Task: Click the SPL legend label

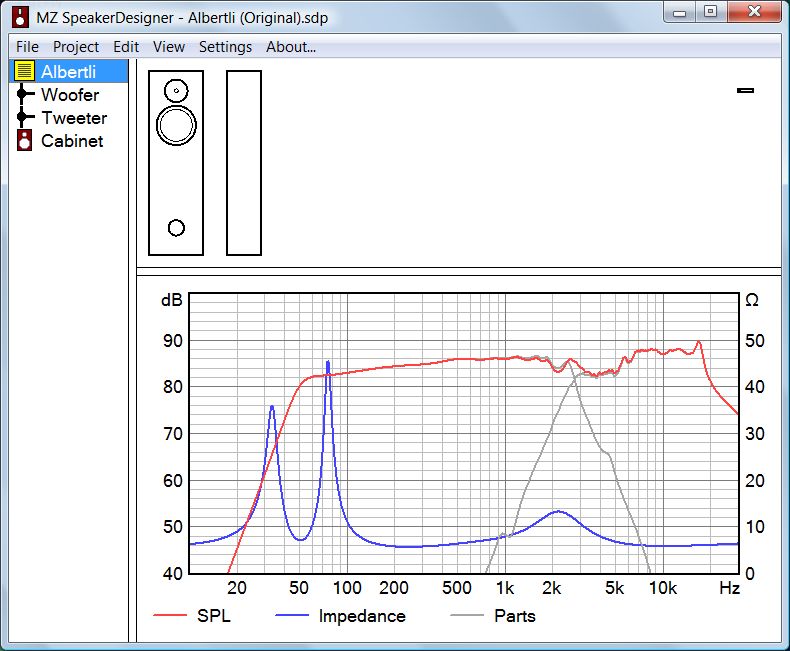Action: click(x=214, y=616)
